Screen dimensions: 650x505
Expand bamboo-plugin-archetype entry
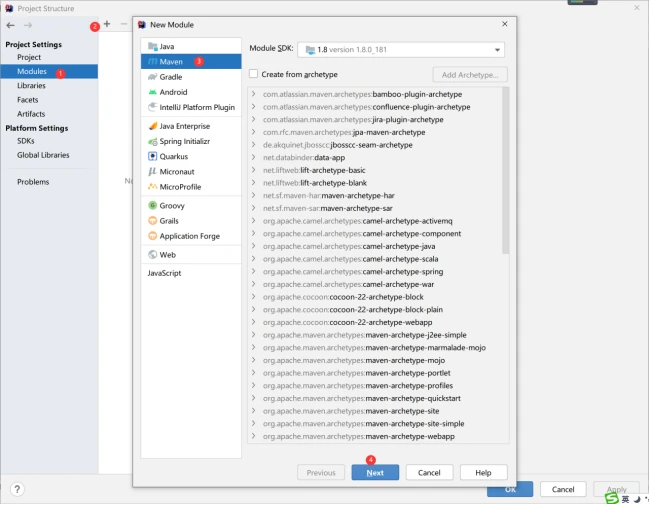click(253, 94)
